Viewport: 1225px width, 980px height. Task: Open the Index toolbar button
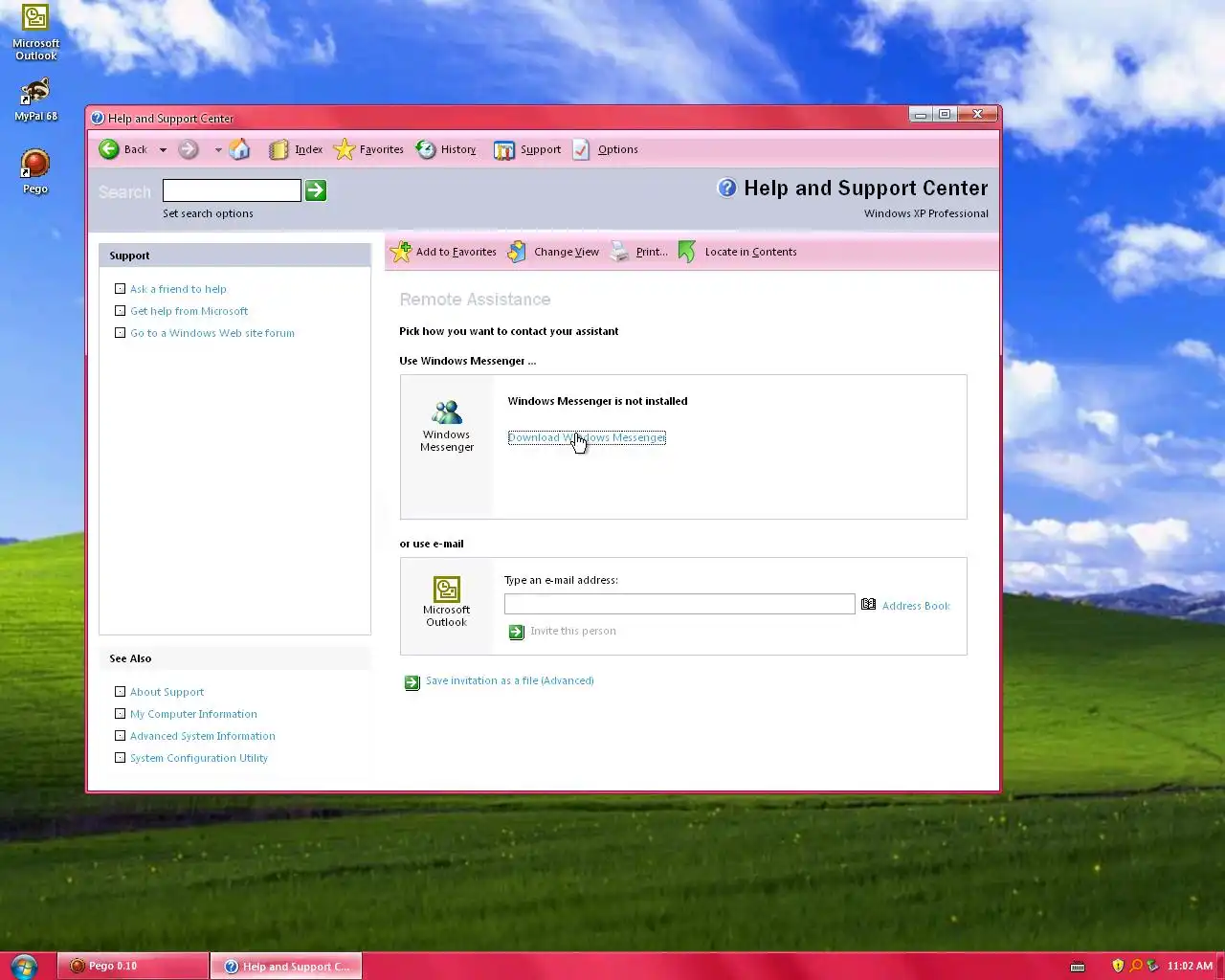[296, 149]
